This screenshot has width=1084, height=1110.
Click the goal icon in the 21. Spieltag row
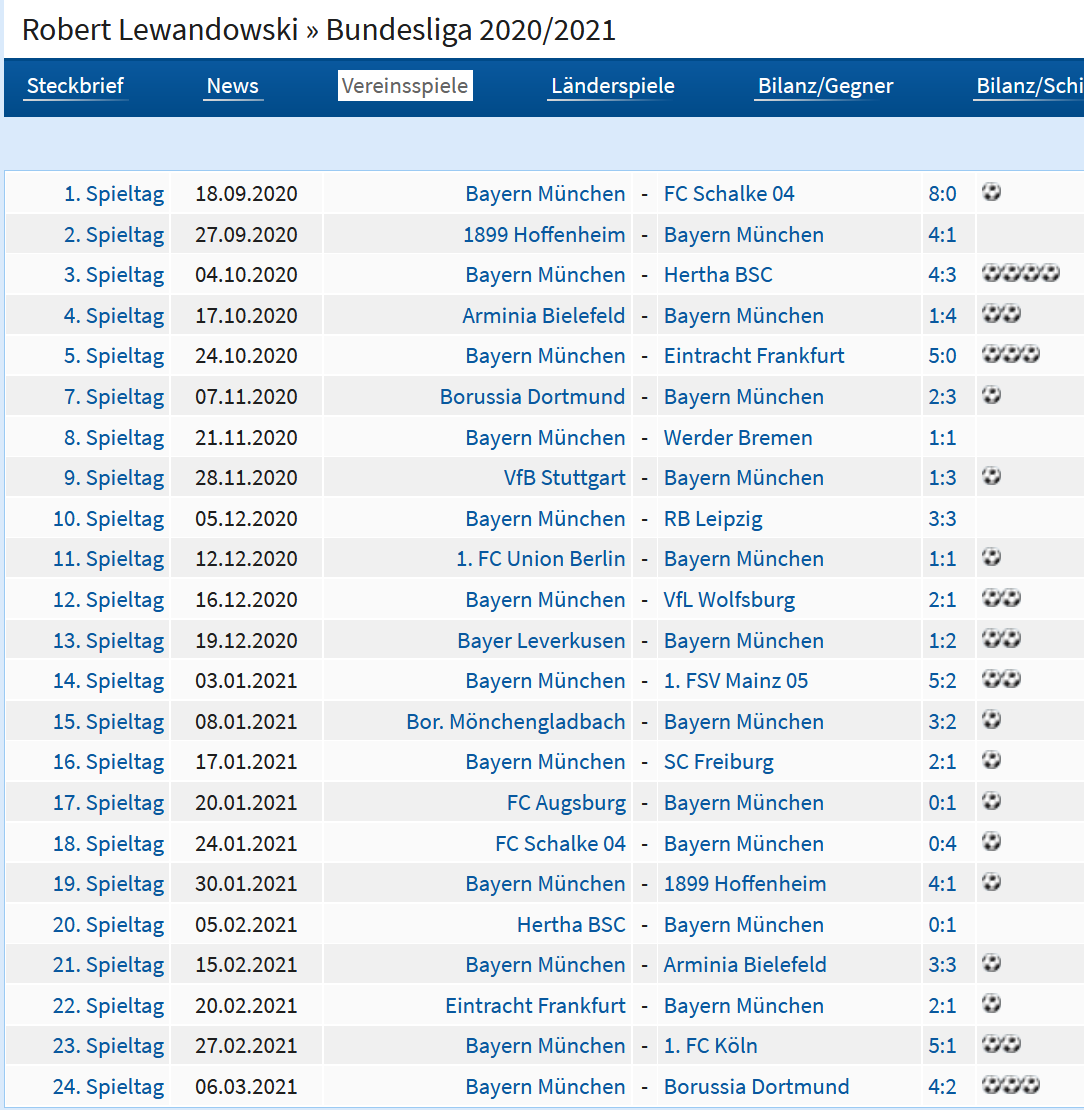[x=991, y=963]
